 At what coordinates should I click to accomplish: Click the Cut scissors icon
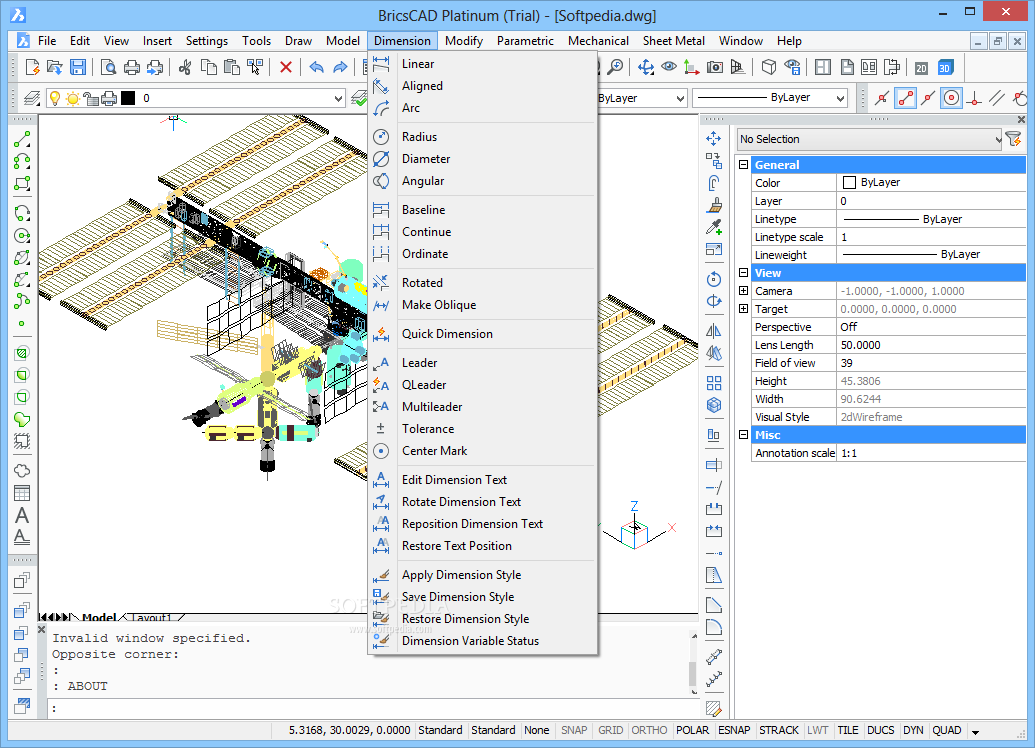[x=185, y=67]
